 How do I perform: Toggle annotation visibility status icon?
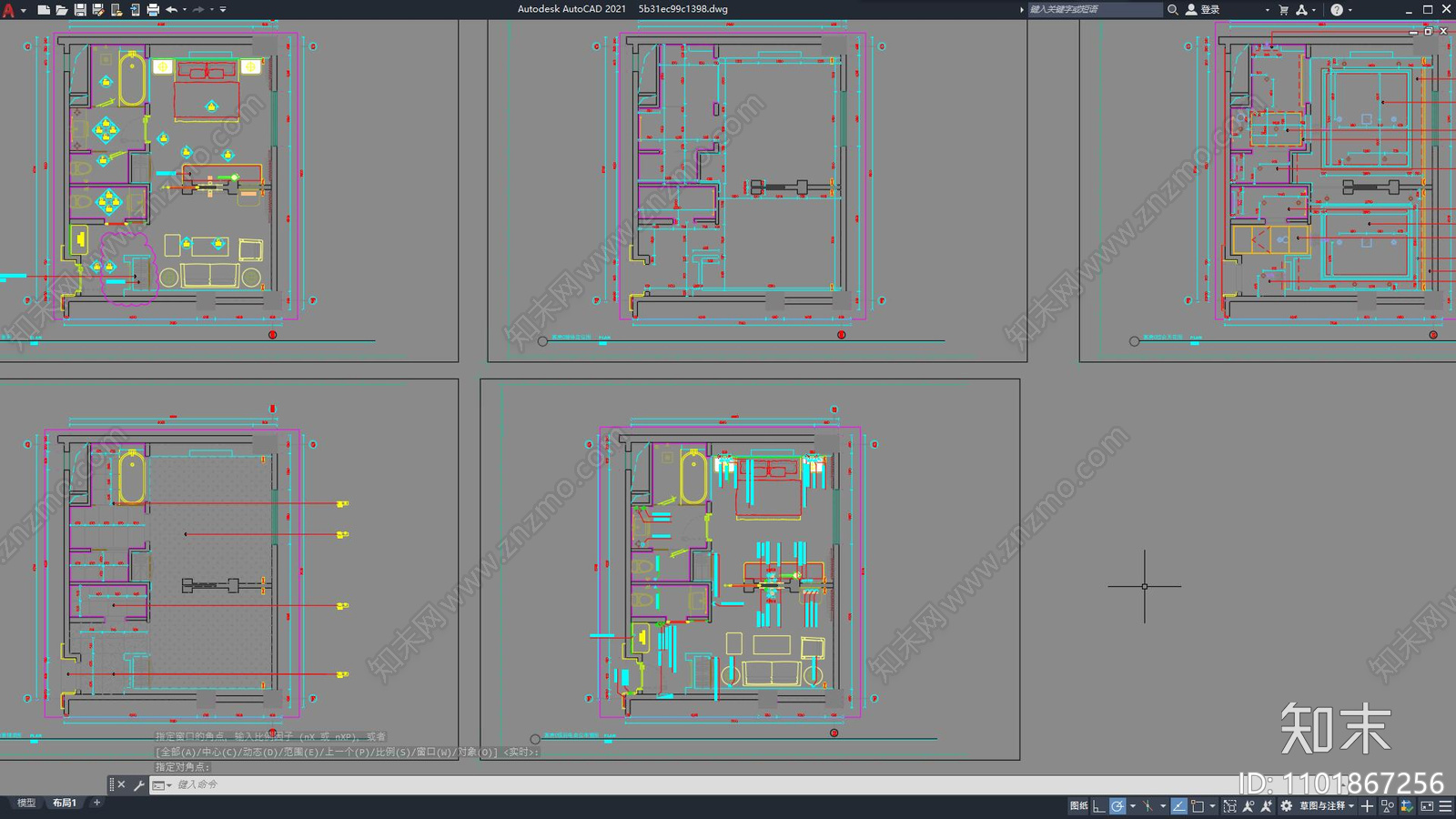click(x=1249, y=806)
